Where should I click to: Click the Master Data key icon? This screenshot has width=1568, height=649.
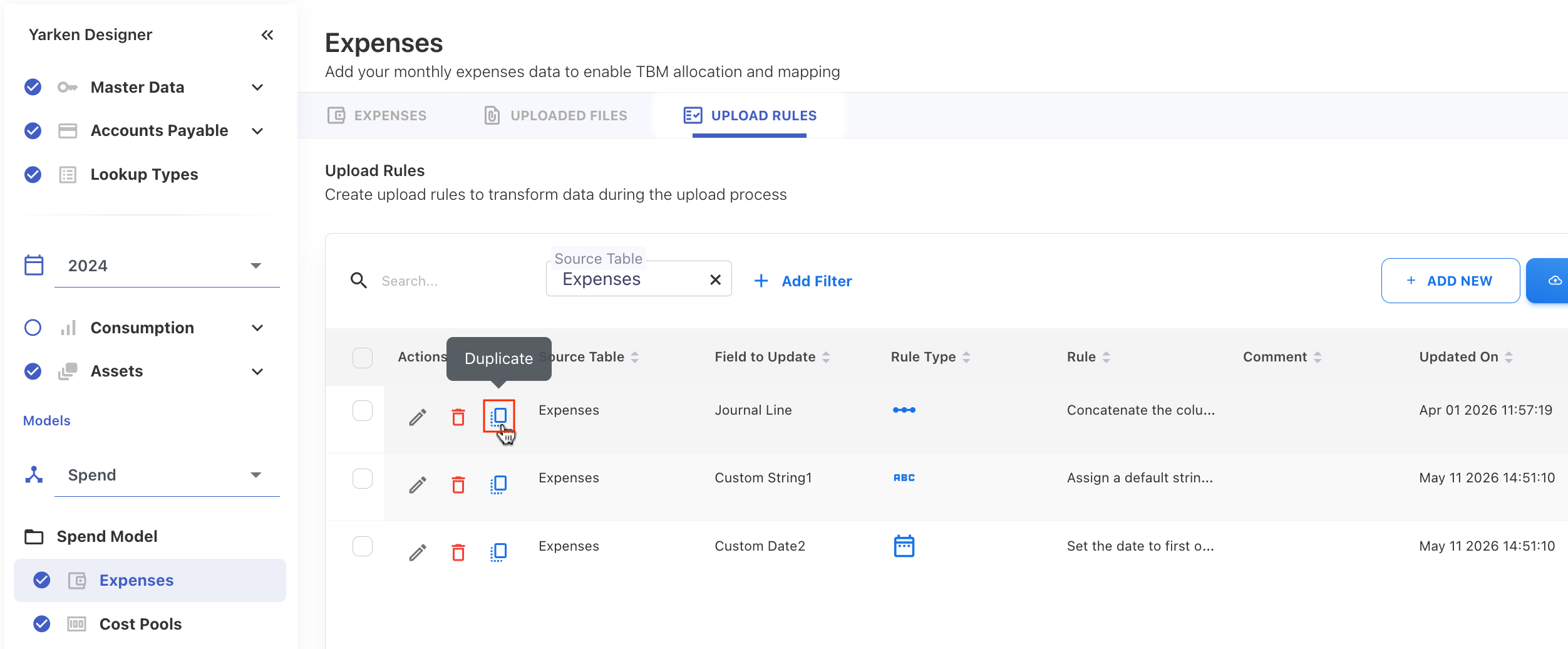click(x=68, y=87)
